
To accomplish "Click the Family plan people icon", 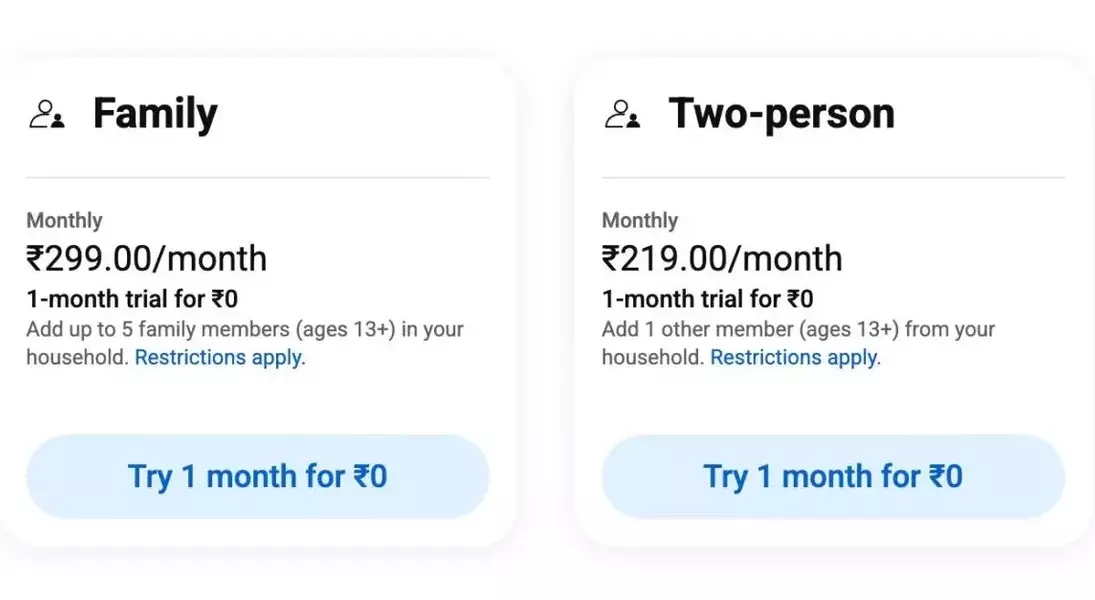I will tap(47, 115).
